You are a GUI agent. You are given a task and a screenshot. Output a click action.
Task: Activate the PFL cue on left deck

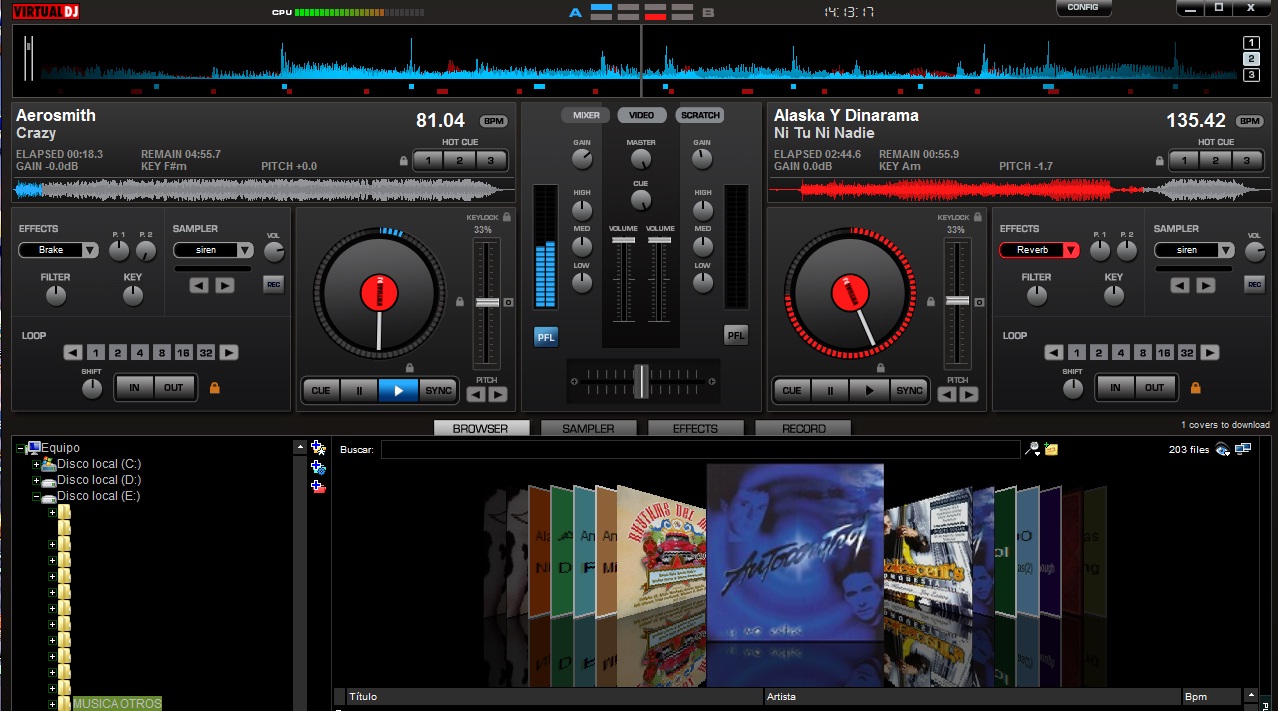coord(545,337)
